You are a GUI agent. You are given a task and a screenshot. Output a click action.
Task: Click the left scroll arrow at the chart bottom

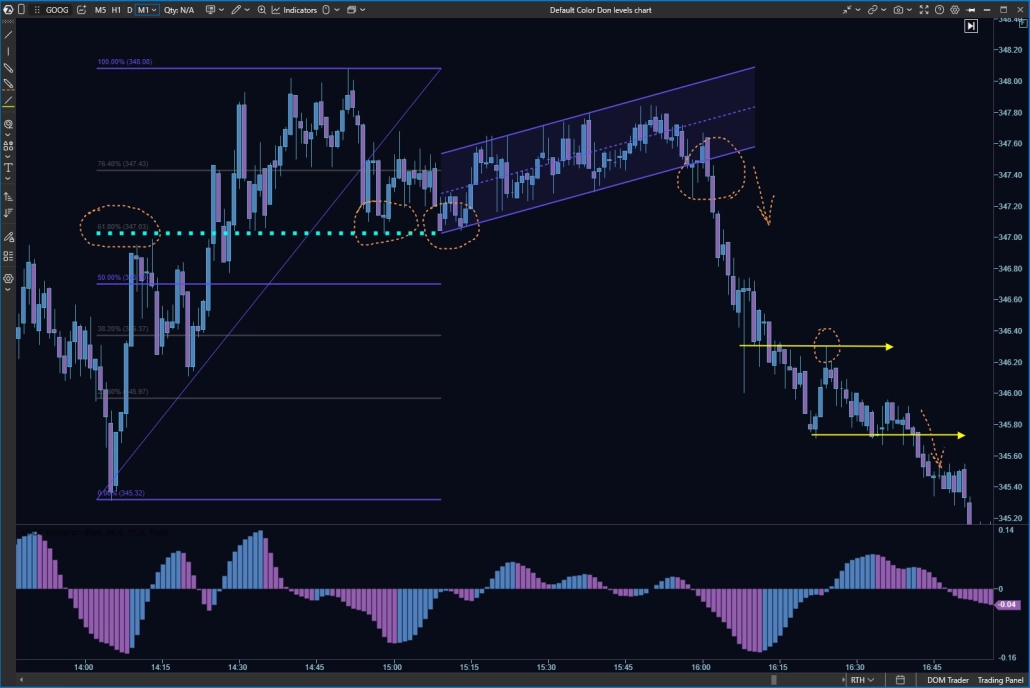point(22,679)
